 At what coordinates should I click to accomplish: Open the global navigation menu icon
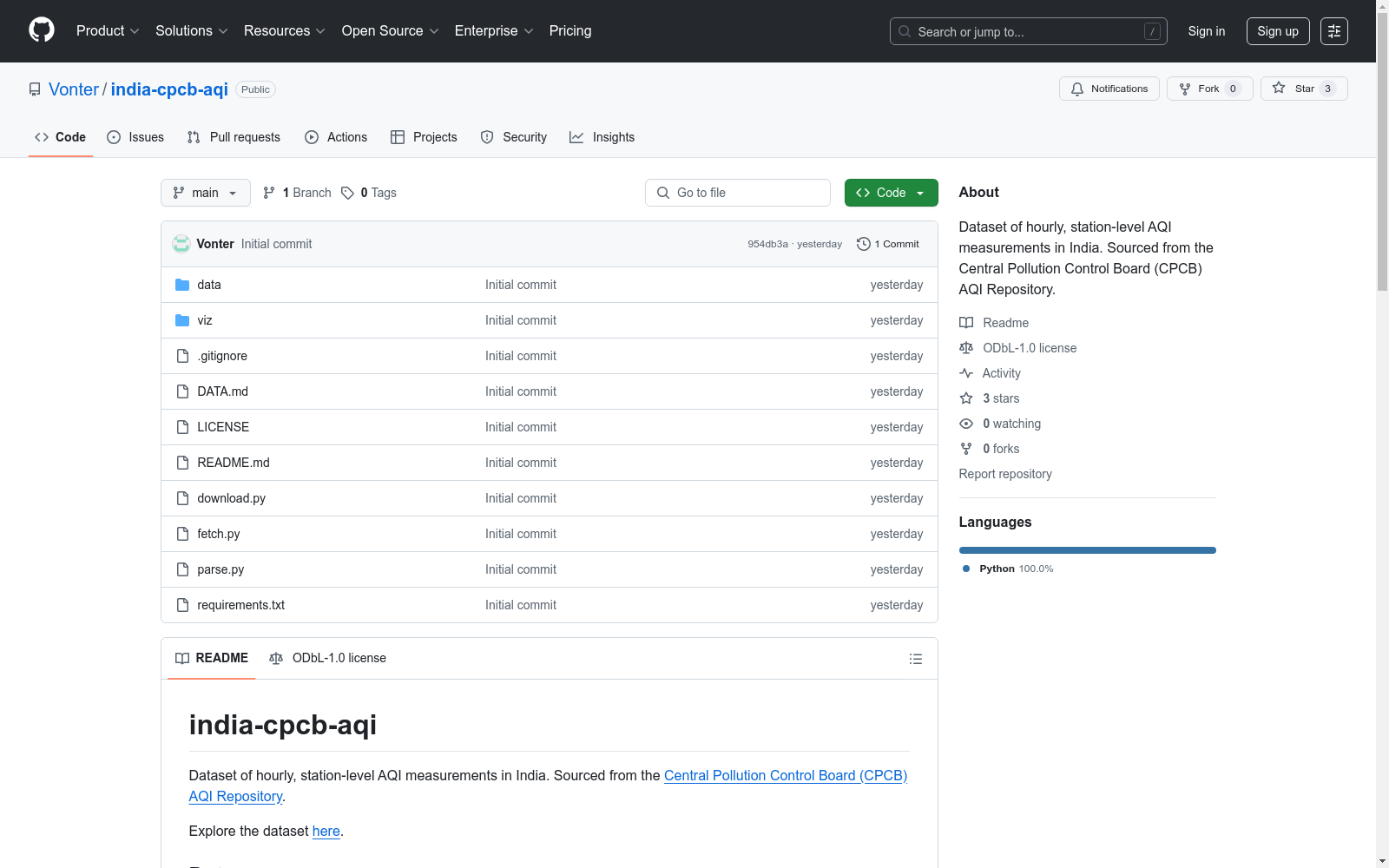(1334, 31)
